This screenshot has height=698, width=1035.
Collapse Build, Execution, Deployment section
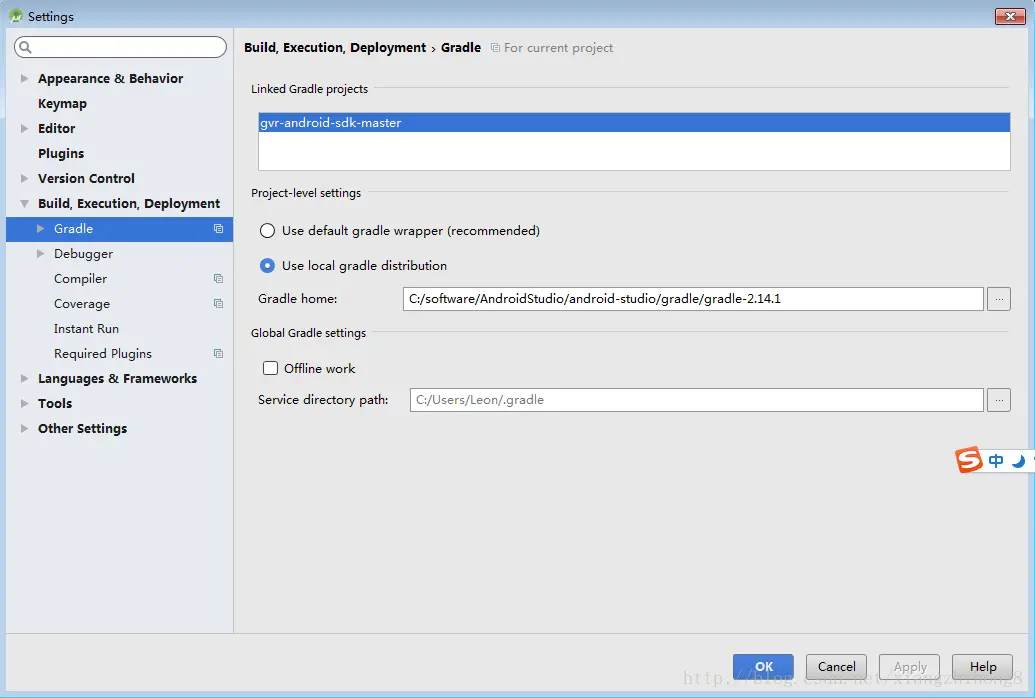[24, 203]
